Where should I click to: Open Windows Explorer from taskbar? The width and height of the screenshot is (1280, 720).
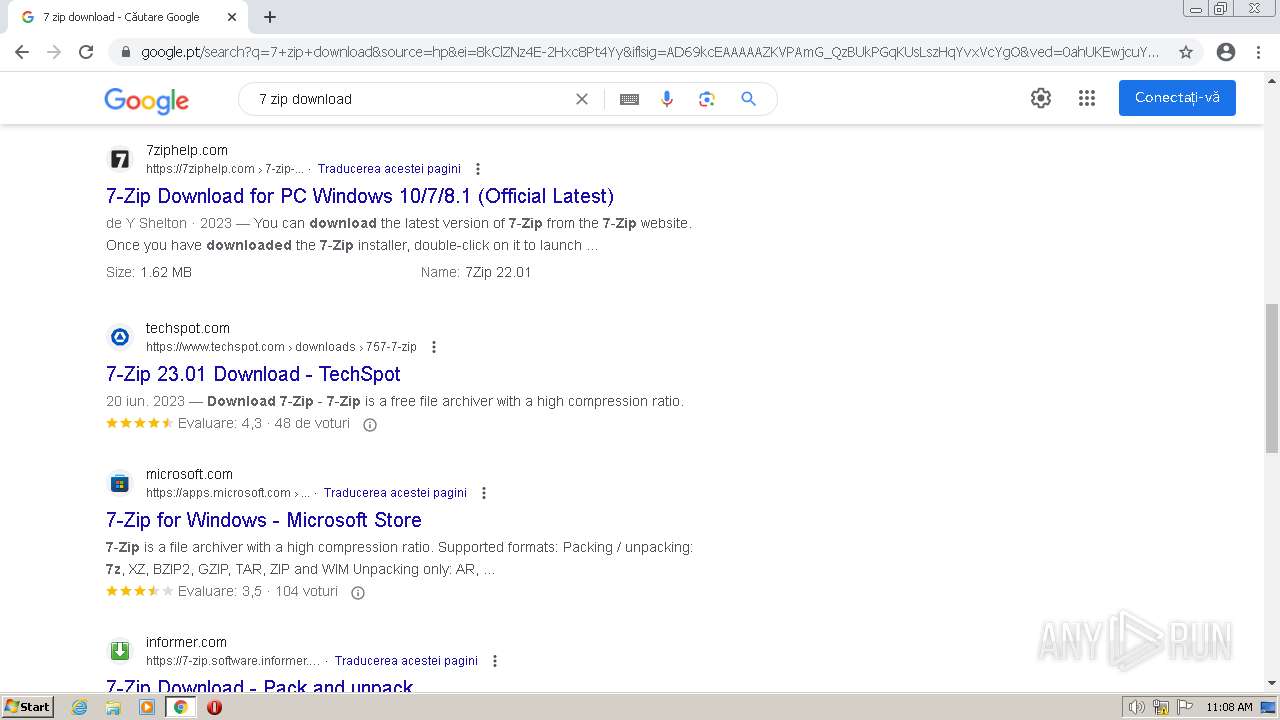[x=113, y=707]
